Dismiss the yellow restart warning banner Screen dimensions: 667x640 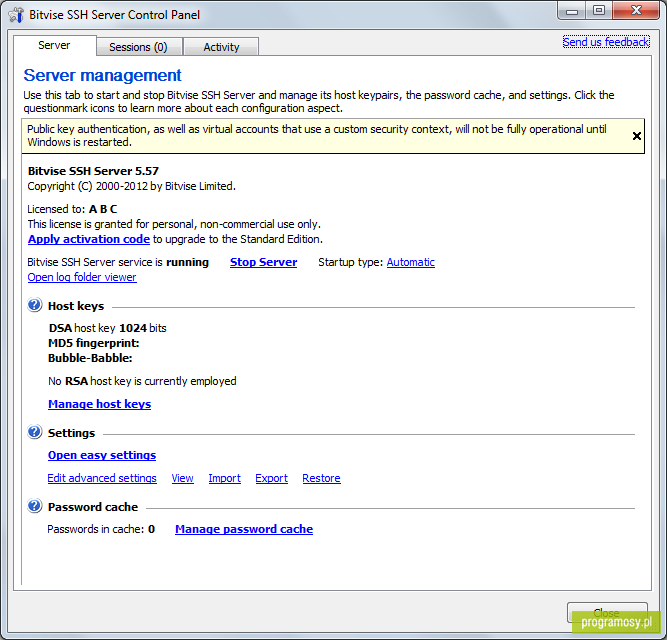(636, 136)
